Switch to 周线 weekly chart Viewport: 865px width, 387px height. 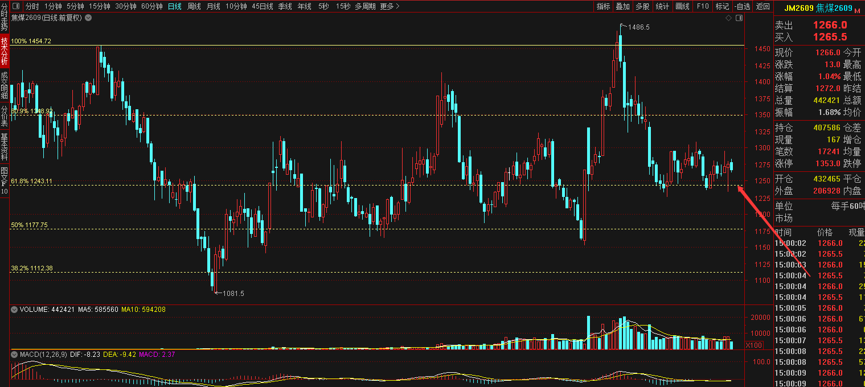[x=194, y=7]
